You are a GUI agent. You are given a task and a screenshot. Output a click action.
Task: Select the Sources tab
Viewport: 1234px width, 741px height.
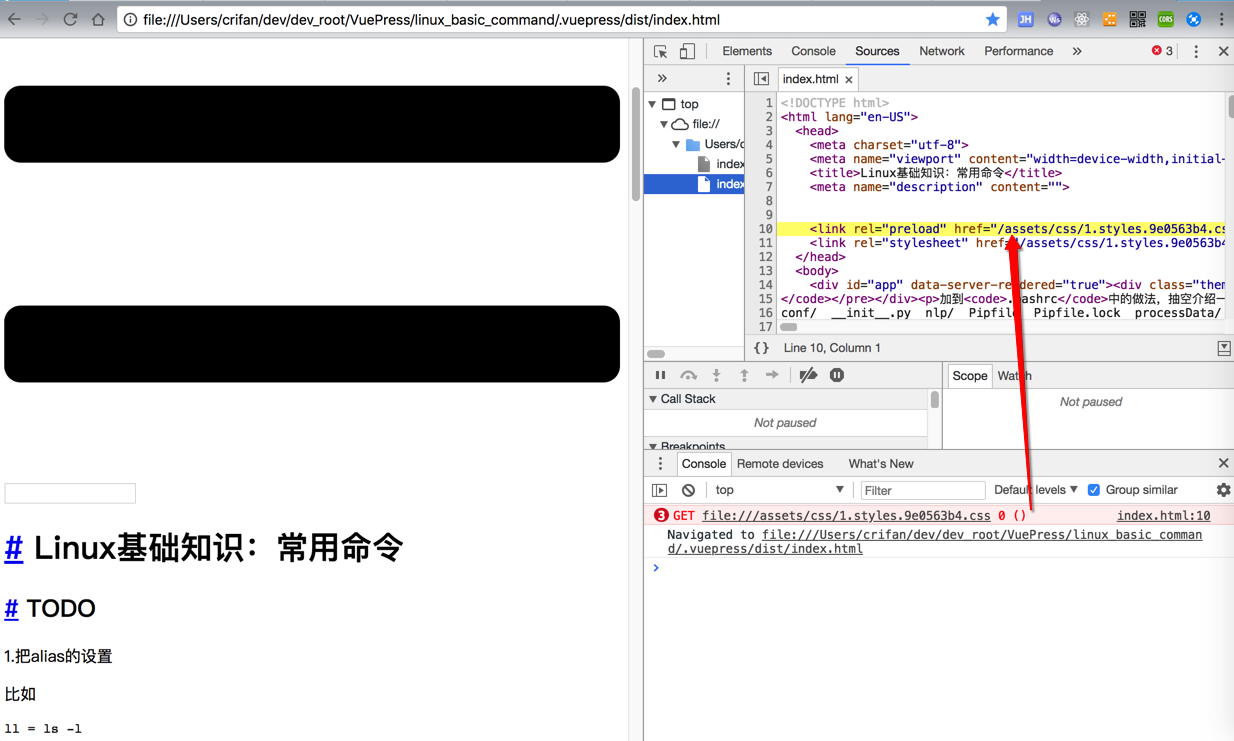(877, 51)
